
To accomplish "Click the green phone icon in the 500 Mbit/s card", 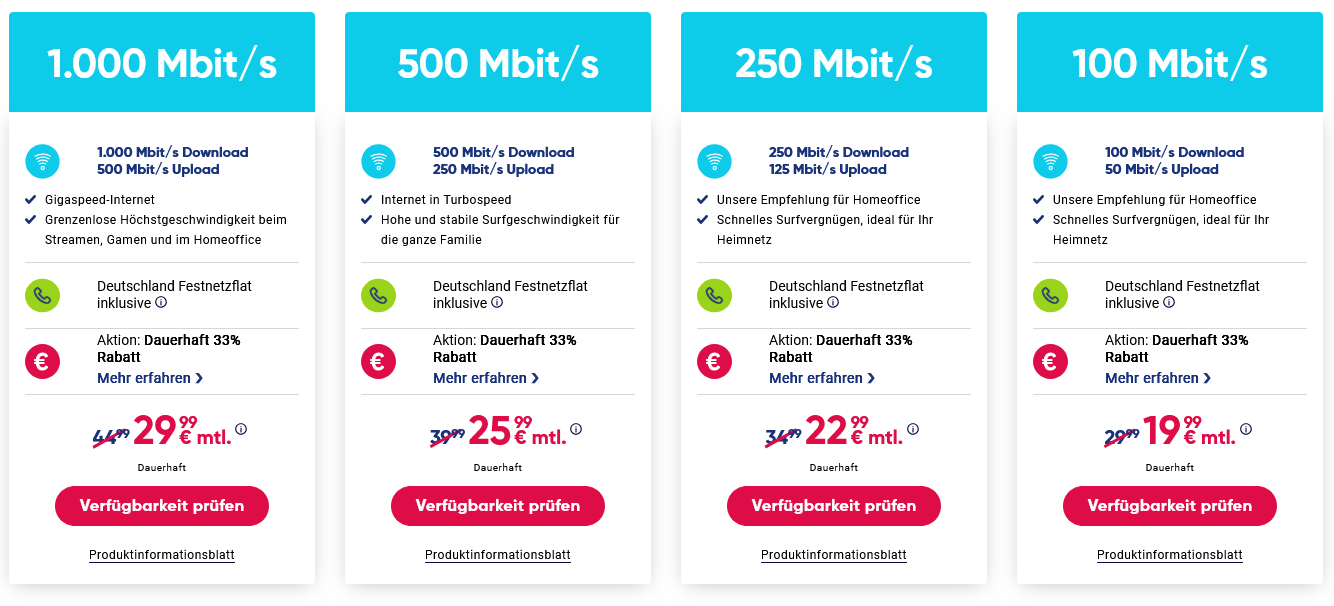I will tap(378, 295).
